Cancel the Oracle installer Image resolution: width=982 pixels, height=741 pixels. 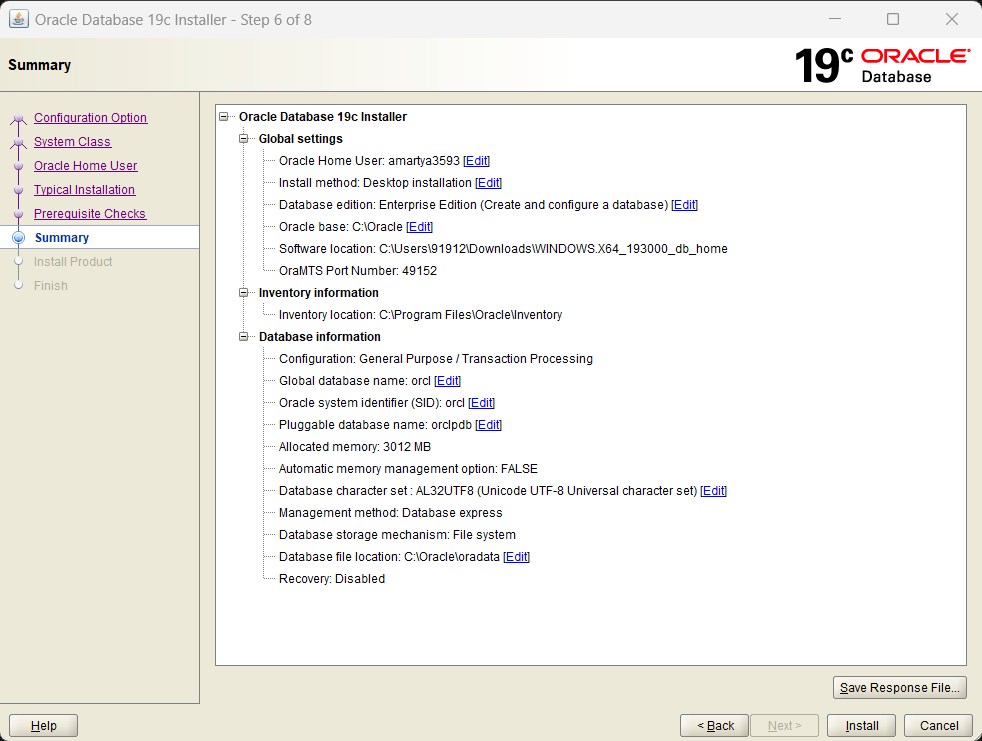[938, 725]
